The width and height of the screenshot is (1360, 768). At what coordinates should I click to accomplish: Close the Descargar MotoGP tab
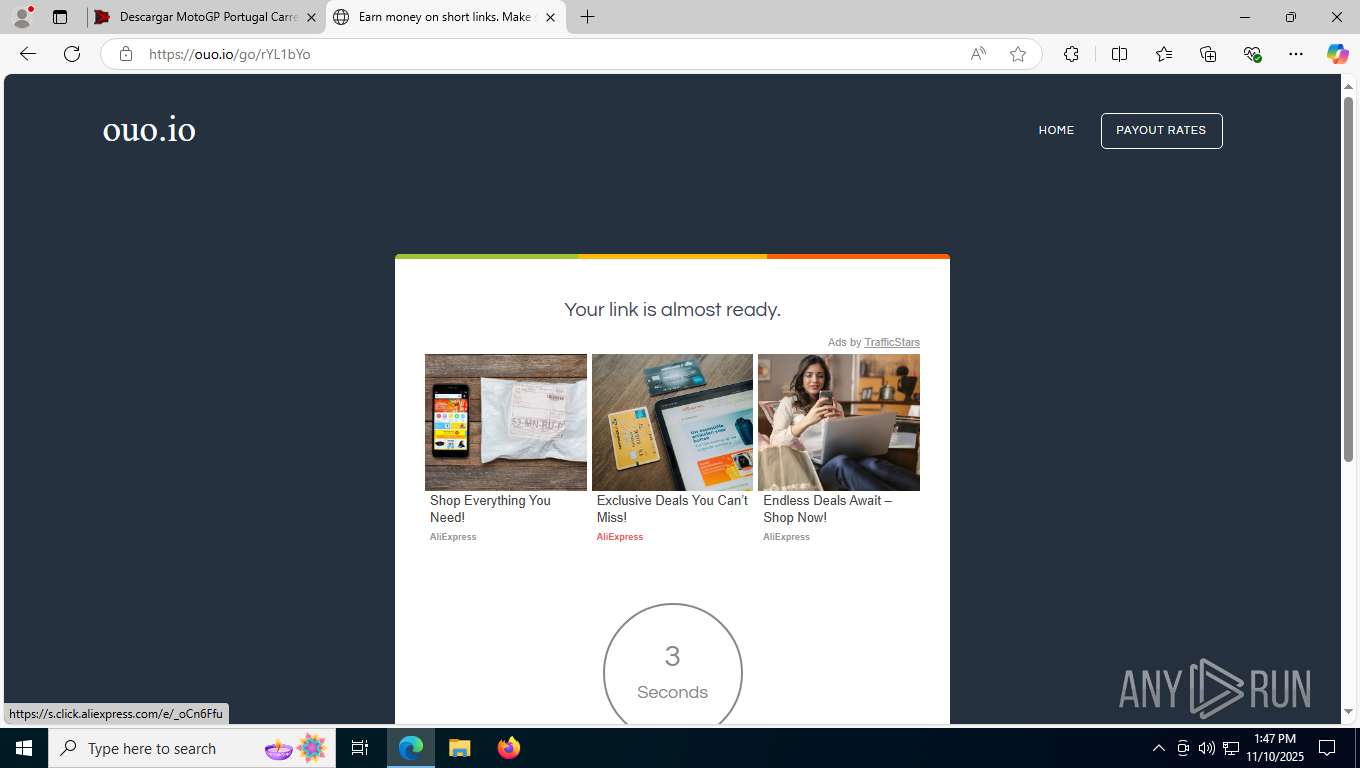pos(311,17)
